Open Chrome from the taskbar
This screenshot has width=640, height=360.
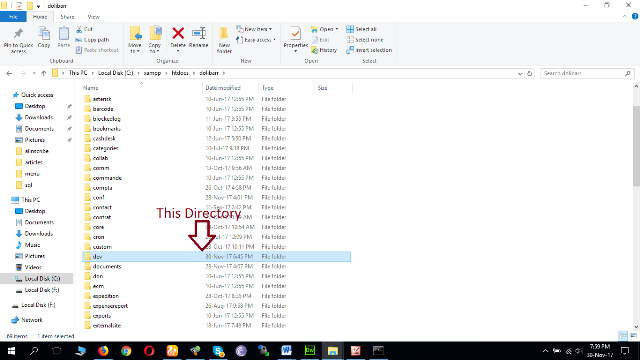(x=126, y=351)
